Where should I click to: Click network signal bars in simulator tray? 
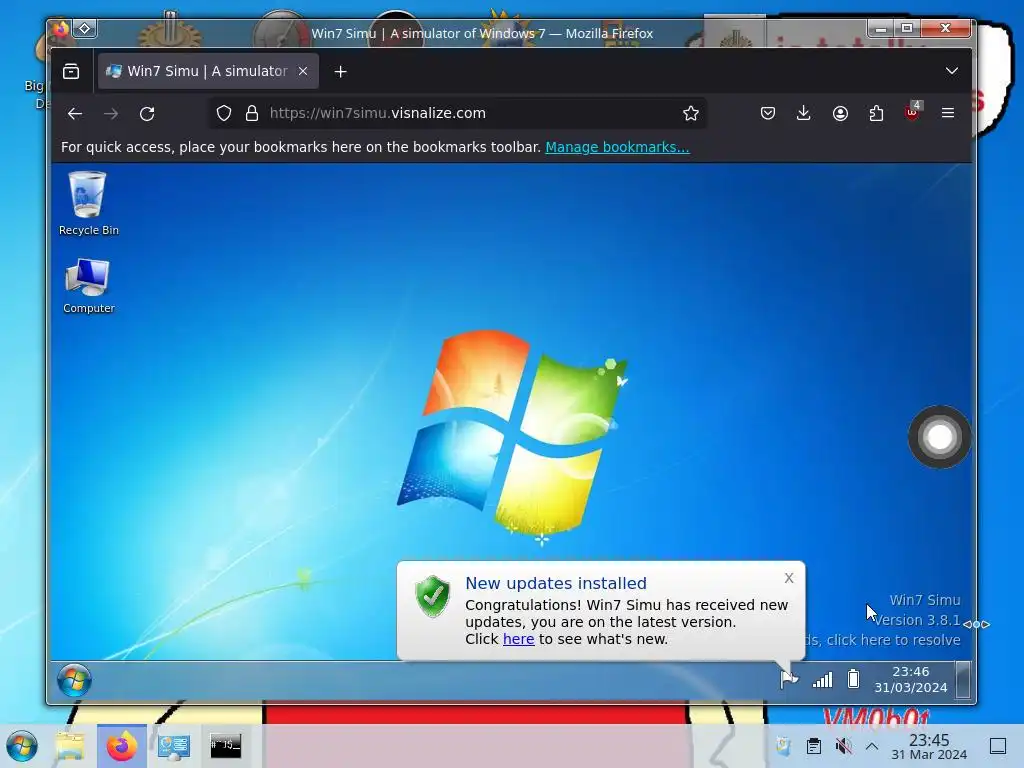pyautogui.click(x=822, y=680)
